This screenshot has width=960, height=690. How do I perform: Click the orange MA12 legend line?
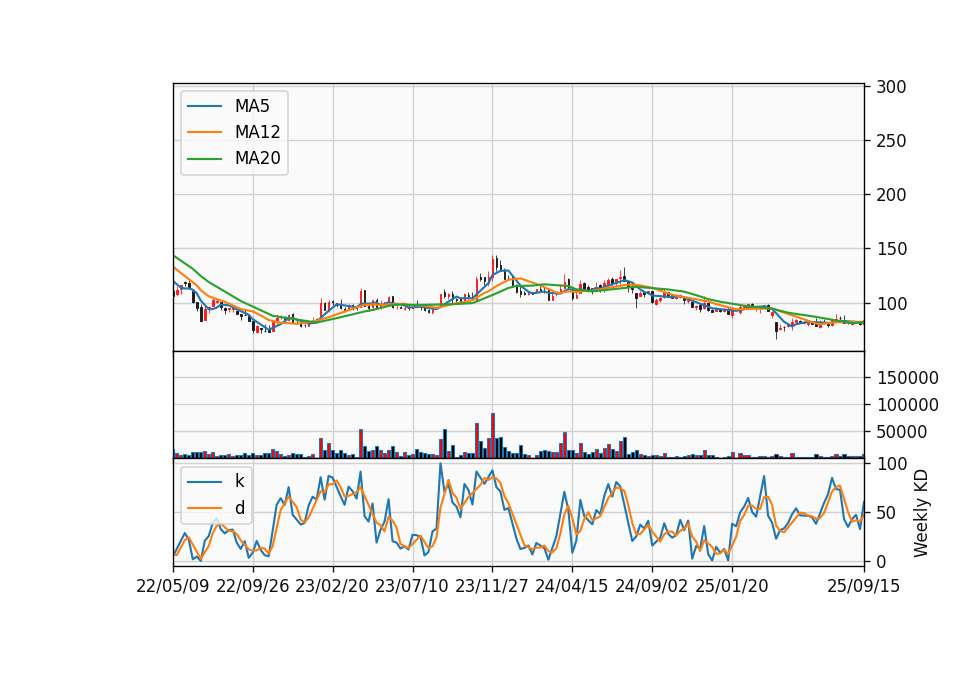pos(204,132)
